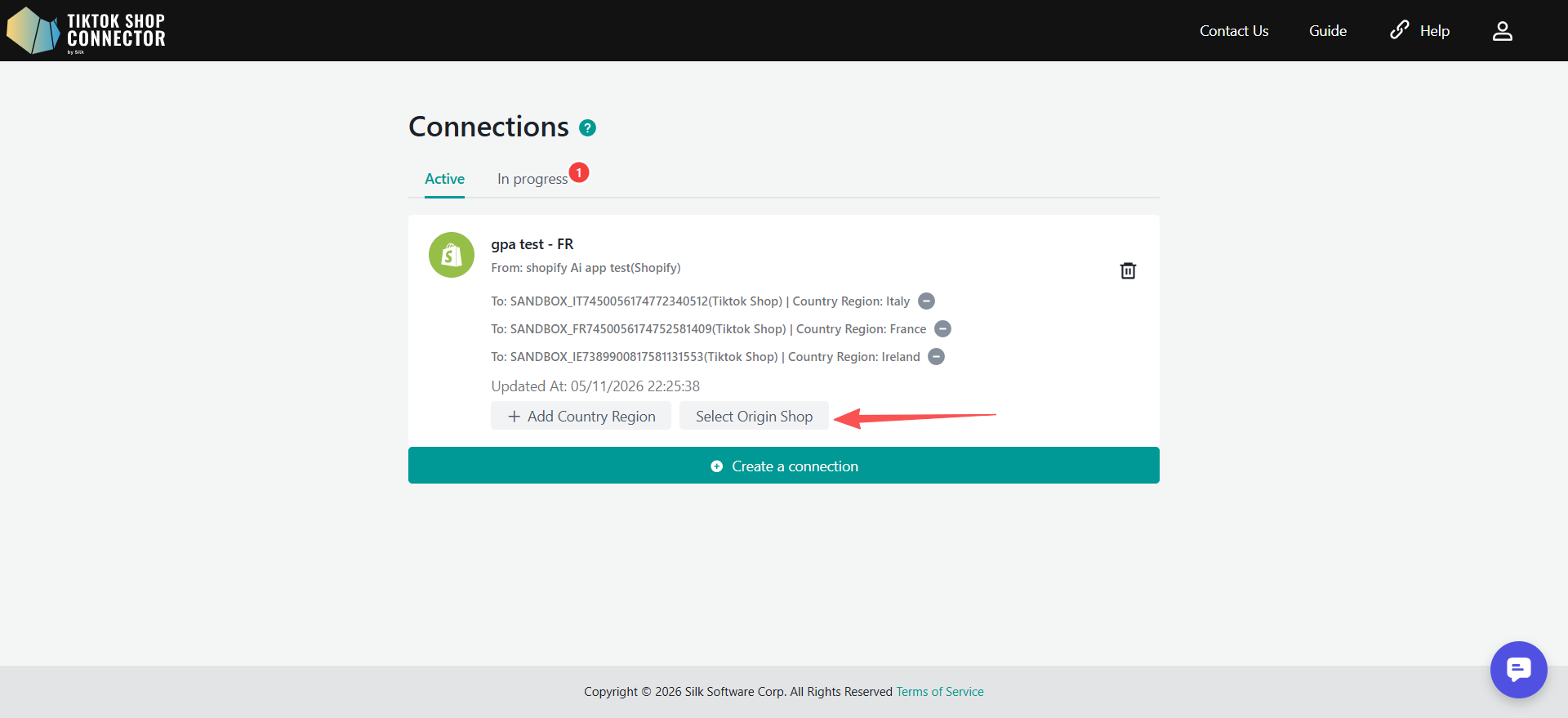The height and width of the screenshot is (718, 1568).
Task: Open the Guide page
Action: (x=1328, y=31)
